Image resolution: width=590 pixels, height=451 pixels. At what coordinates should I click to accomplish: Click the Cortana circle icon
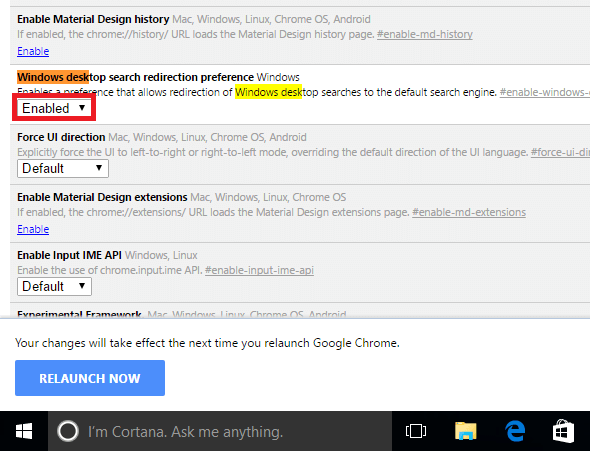click(x=68, y=431)
